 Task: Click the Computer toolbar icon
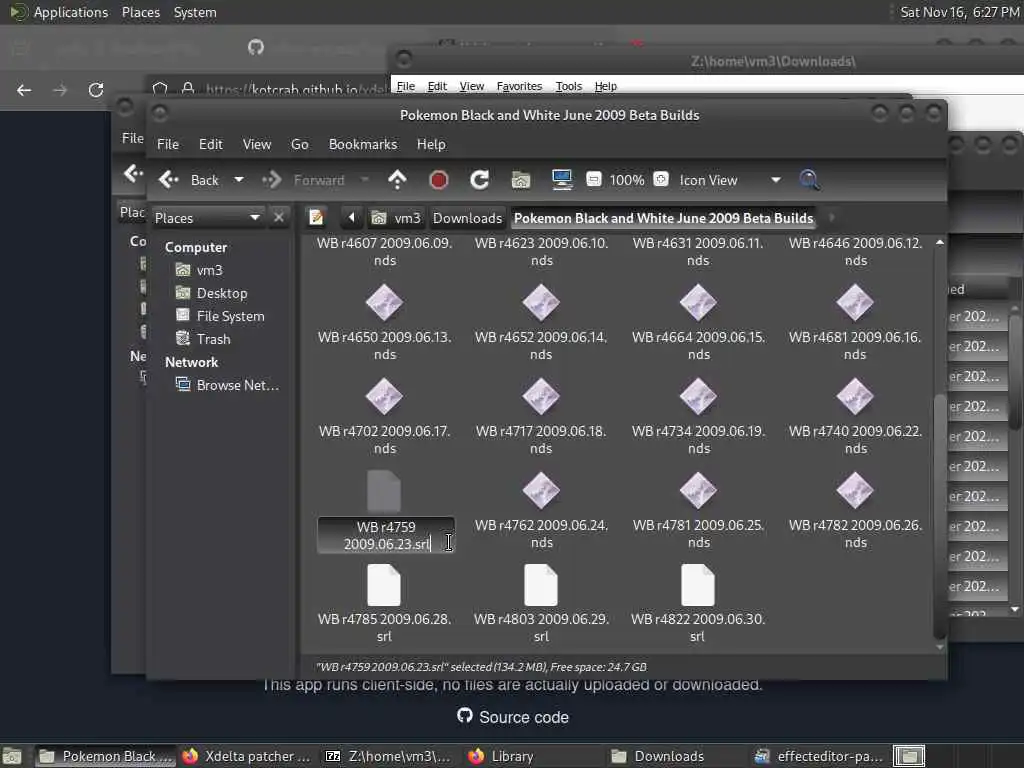[x=562, y=180]
